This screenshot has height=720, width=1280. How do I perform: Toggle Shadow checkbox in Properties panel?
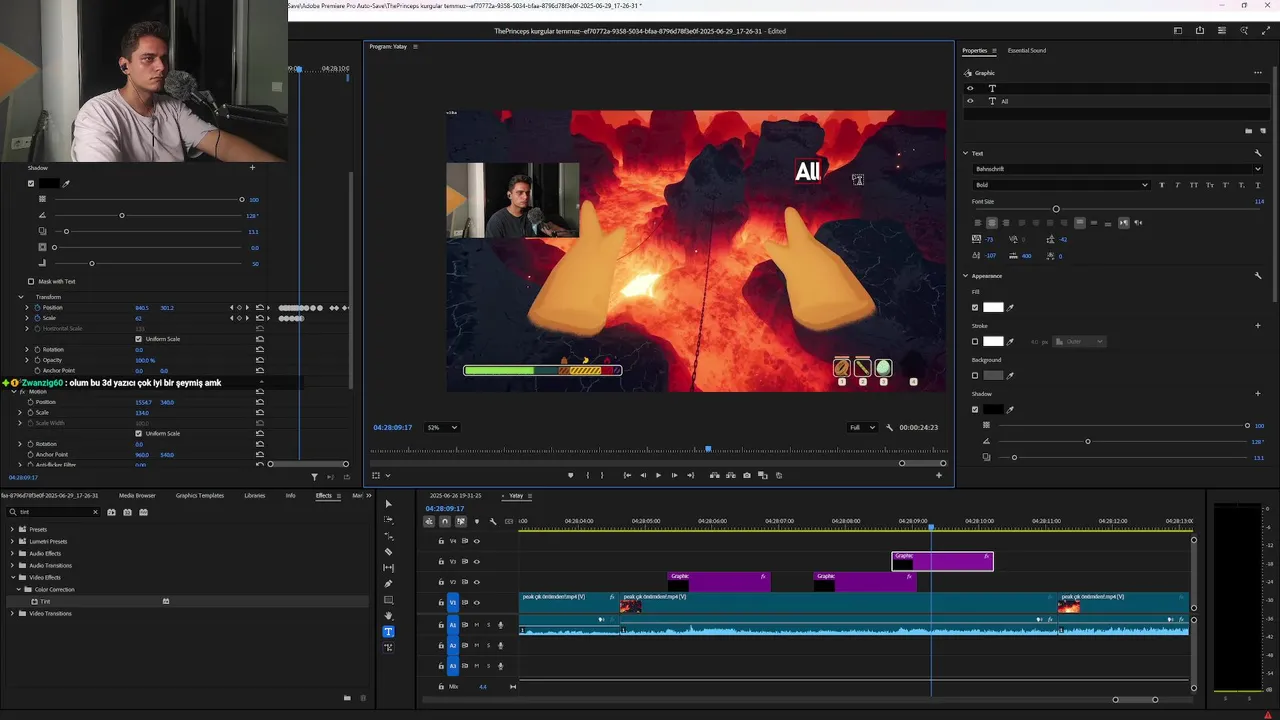pyautogui.click(x=975, y=410)
